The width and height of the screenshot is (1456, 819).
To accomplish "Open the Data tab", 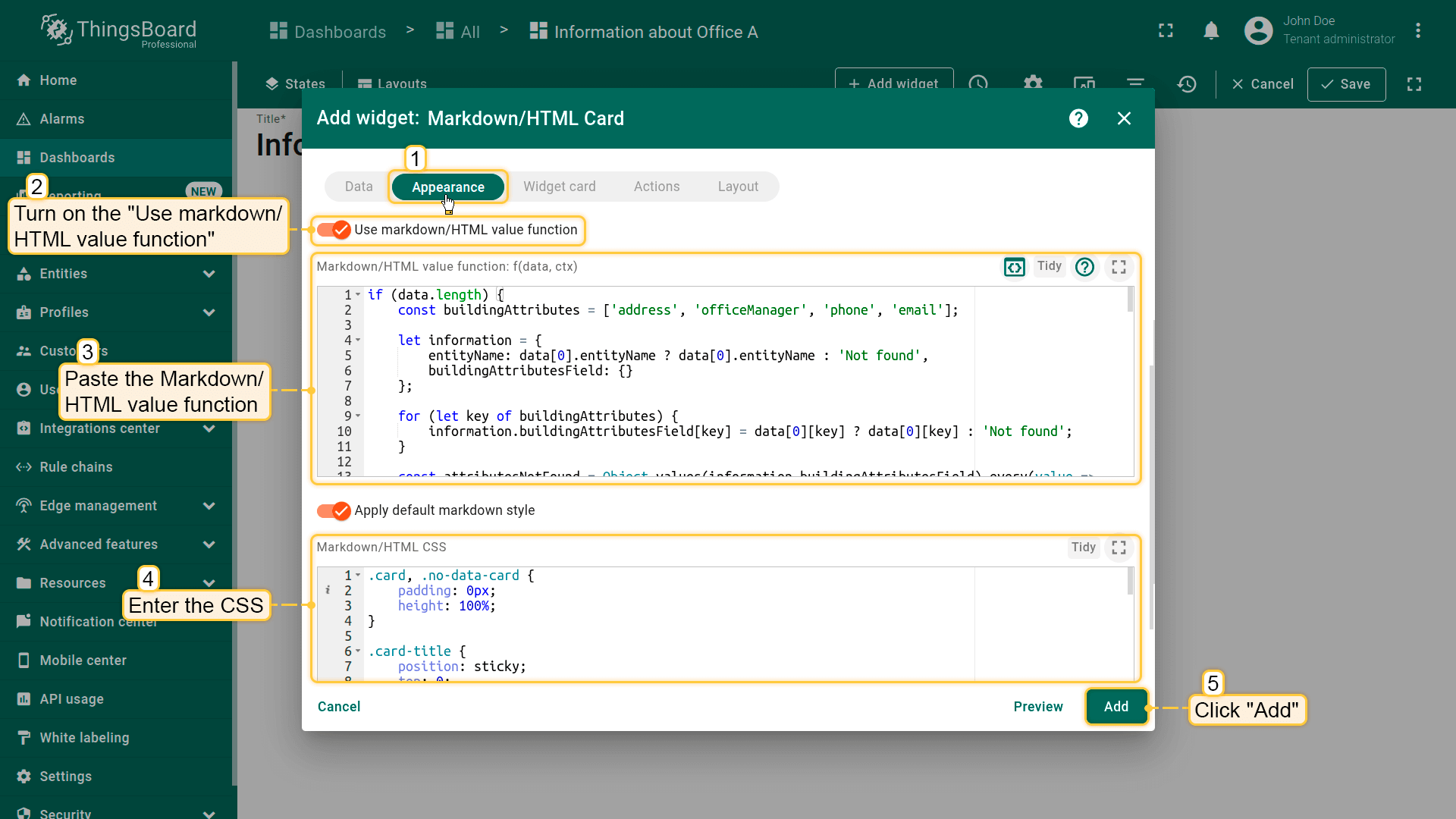I will [359, 187].
